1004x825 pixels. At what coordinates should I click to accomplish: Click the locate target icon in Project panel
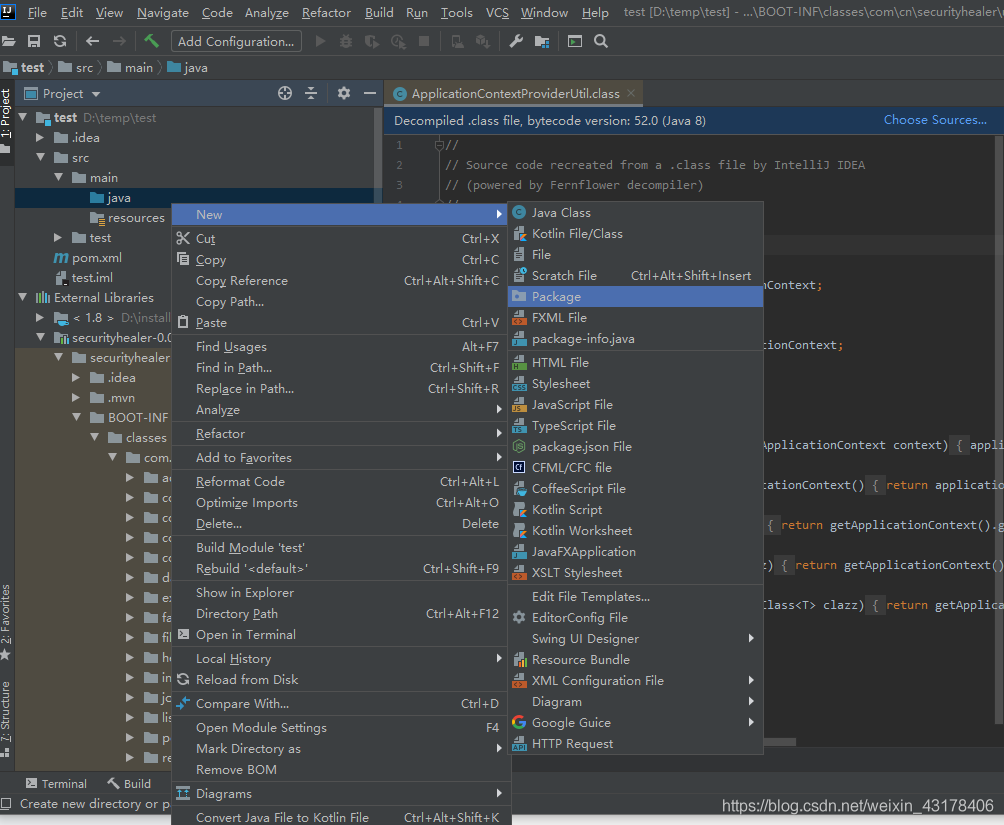(x=285, y=94)
